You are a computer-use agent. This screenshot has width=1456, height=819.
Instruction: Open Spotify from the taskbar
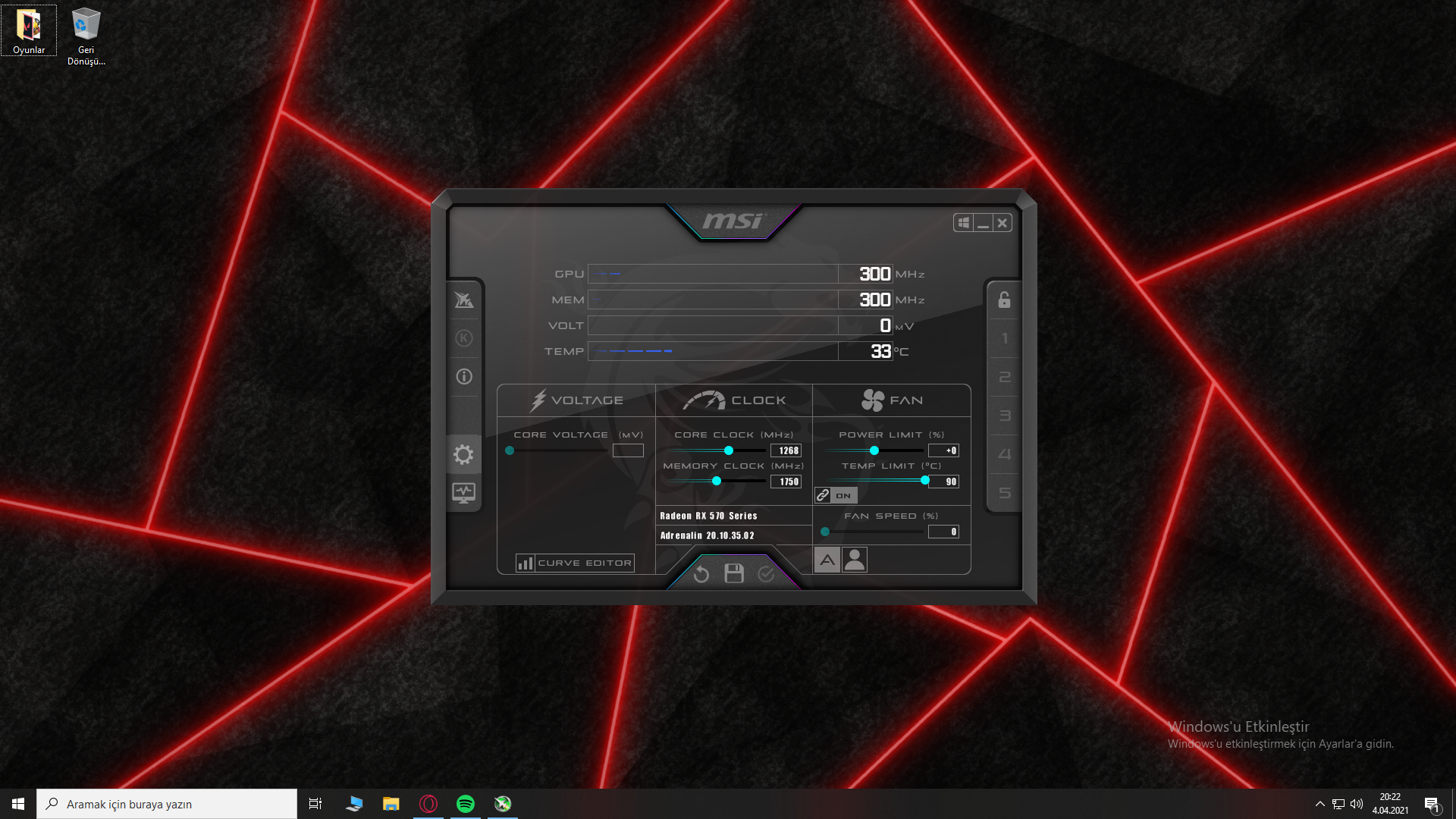point(465,803)
